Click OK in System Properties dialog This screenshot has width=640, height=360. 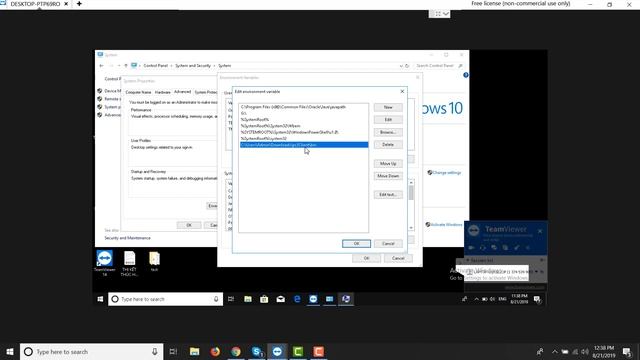click(x=189, y=225)
